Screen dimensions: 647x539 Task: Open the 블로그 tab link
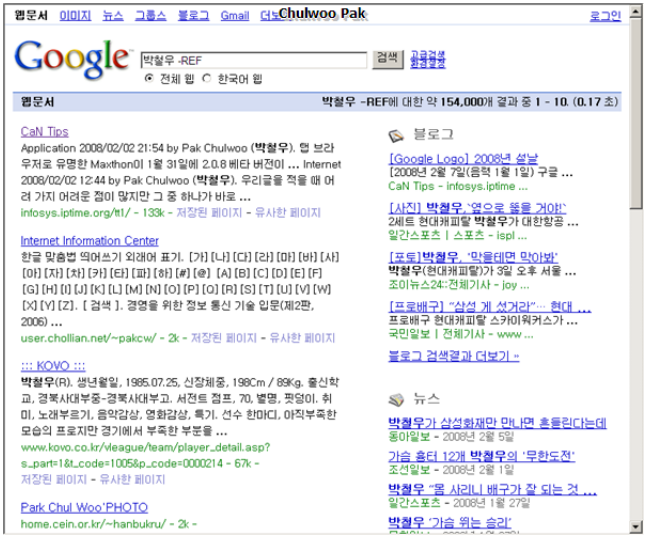click(x=193, y=16)
